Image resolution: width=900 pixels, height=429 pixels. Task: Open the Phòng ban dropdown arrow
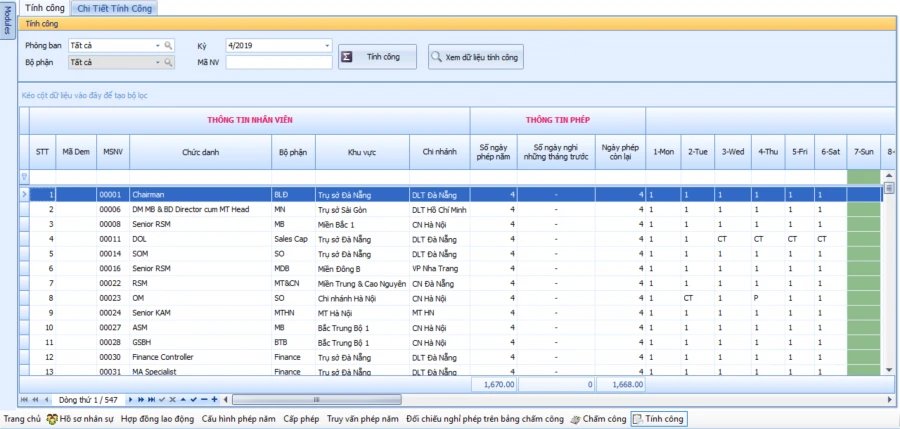pyautogui.click(x=158, y=45)
